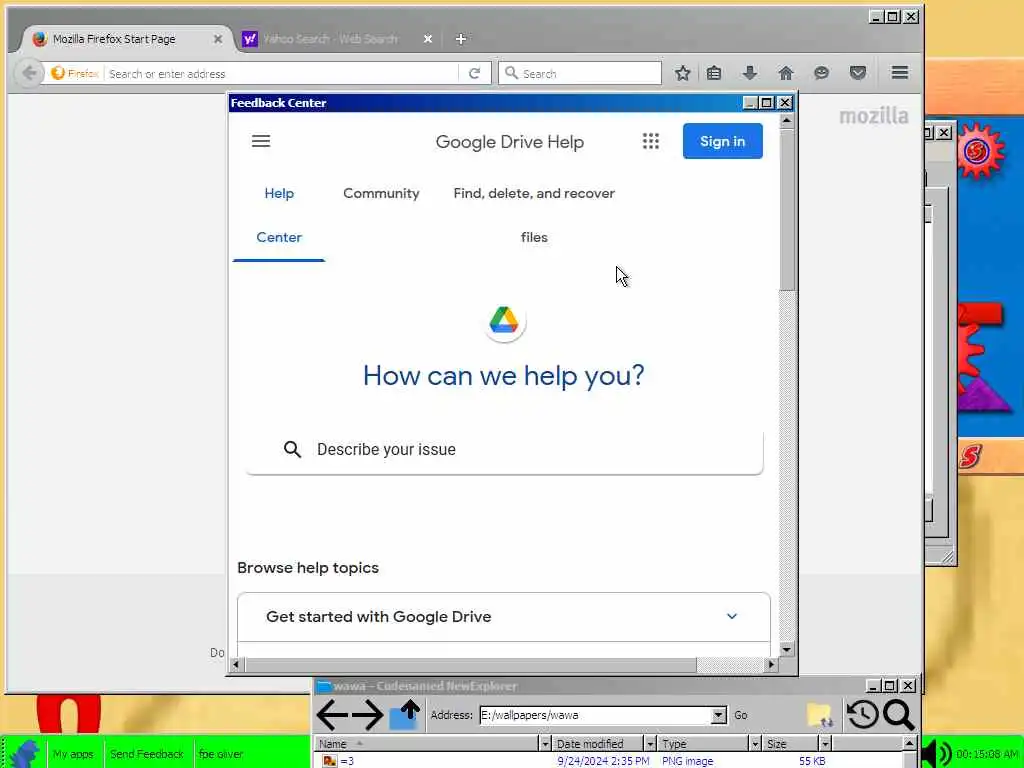Click the red gear S icon on the desktop
This screenshot has height=768, width=1024.
click(979, 152)
